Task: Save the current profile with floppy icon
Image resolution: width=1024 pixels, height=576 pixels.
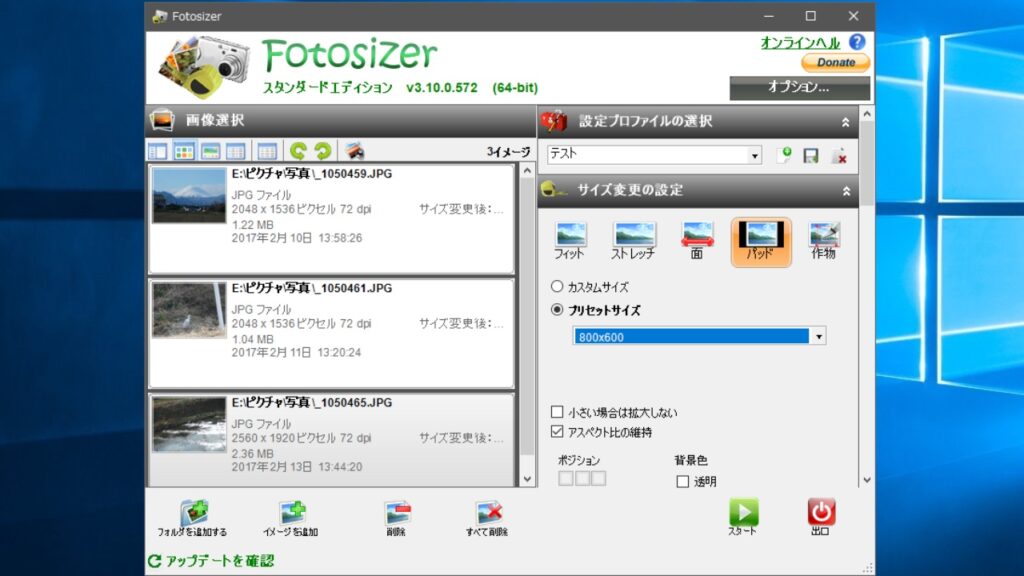Action: pos(811,155)
